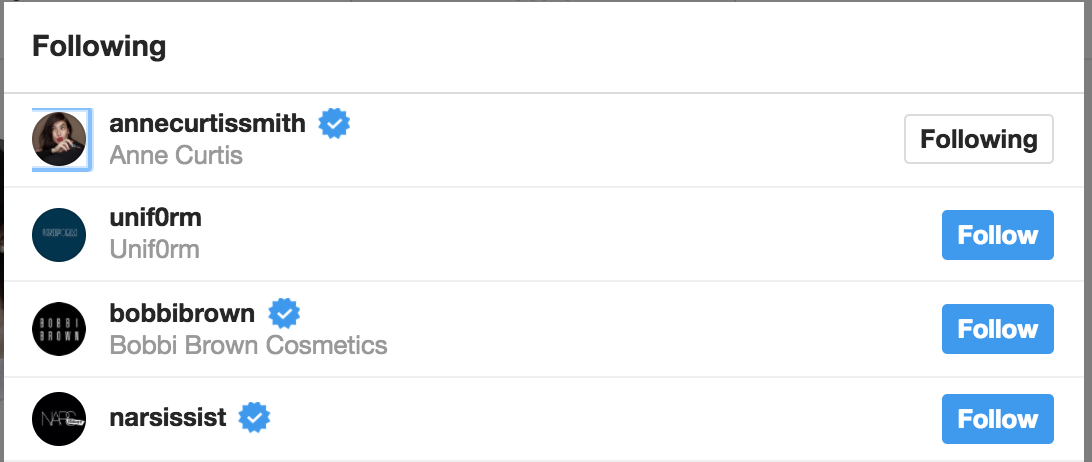Click the Anne Curtis display name
Image resolution: width=1092 pixels, height=462 pixels.
click(x=175, y=156)
